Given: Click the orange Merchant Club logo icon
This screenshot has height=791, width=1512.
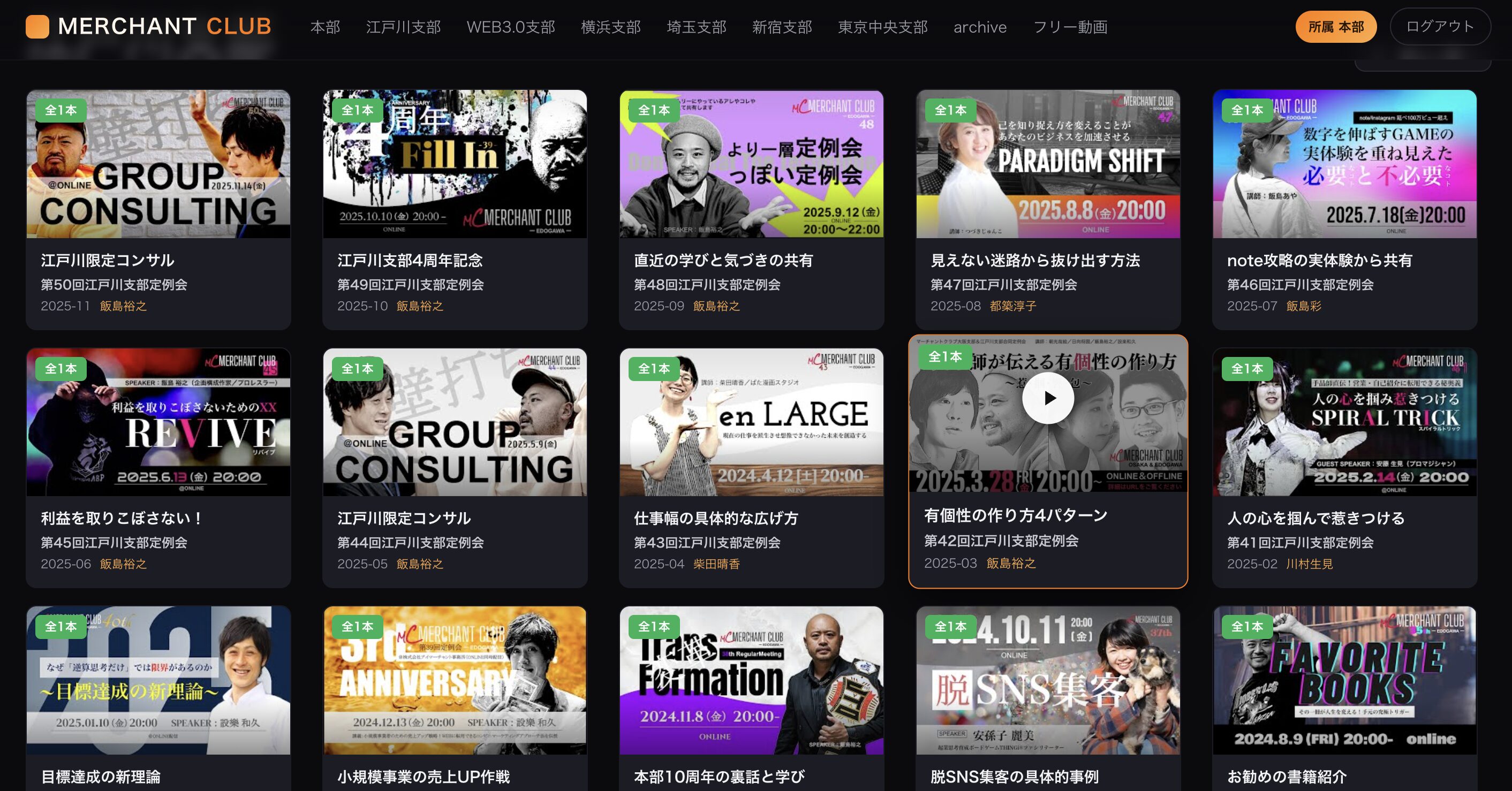Looking at the screenshot, I should 37,26.
